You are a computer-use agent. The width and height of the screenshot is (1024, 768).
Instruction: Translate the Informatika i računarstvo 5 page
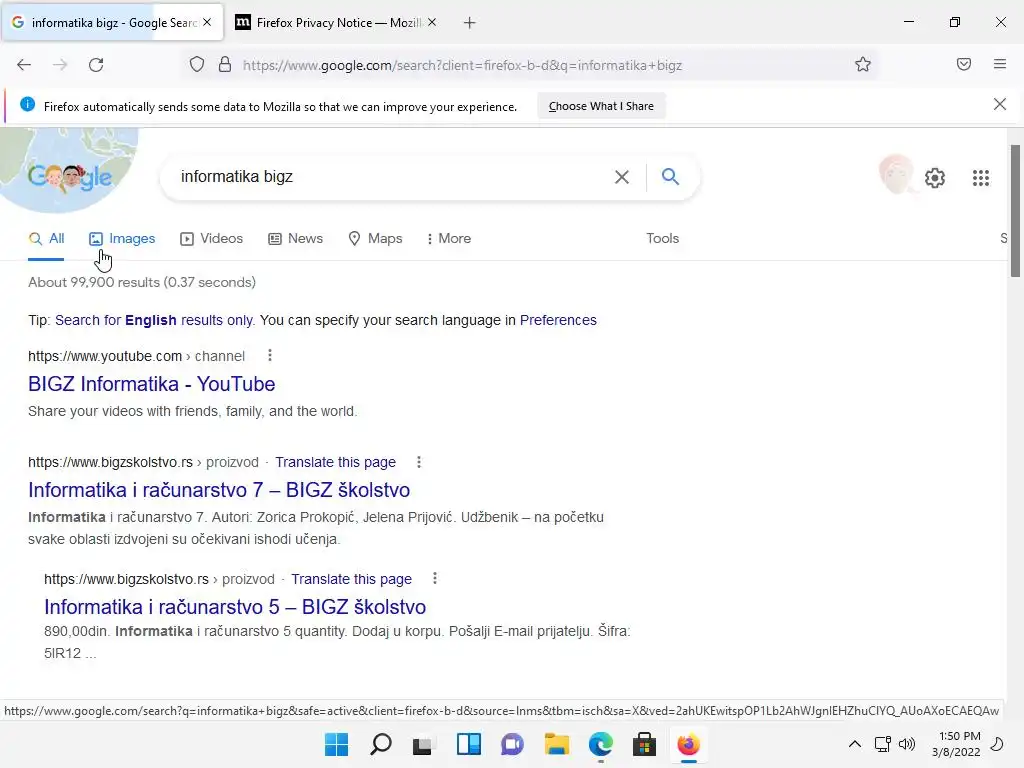pyautogui.click(x=351, y=579)
